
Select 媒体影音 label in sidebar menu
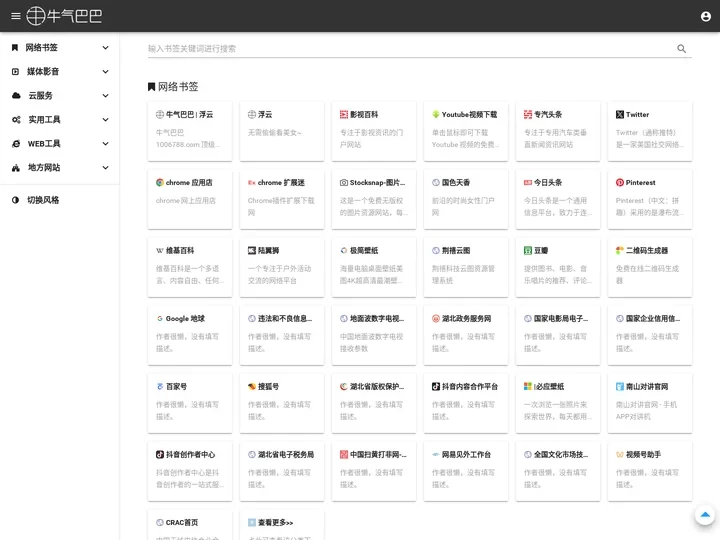coord(43,71)
